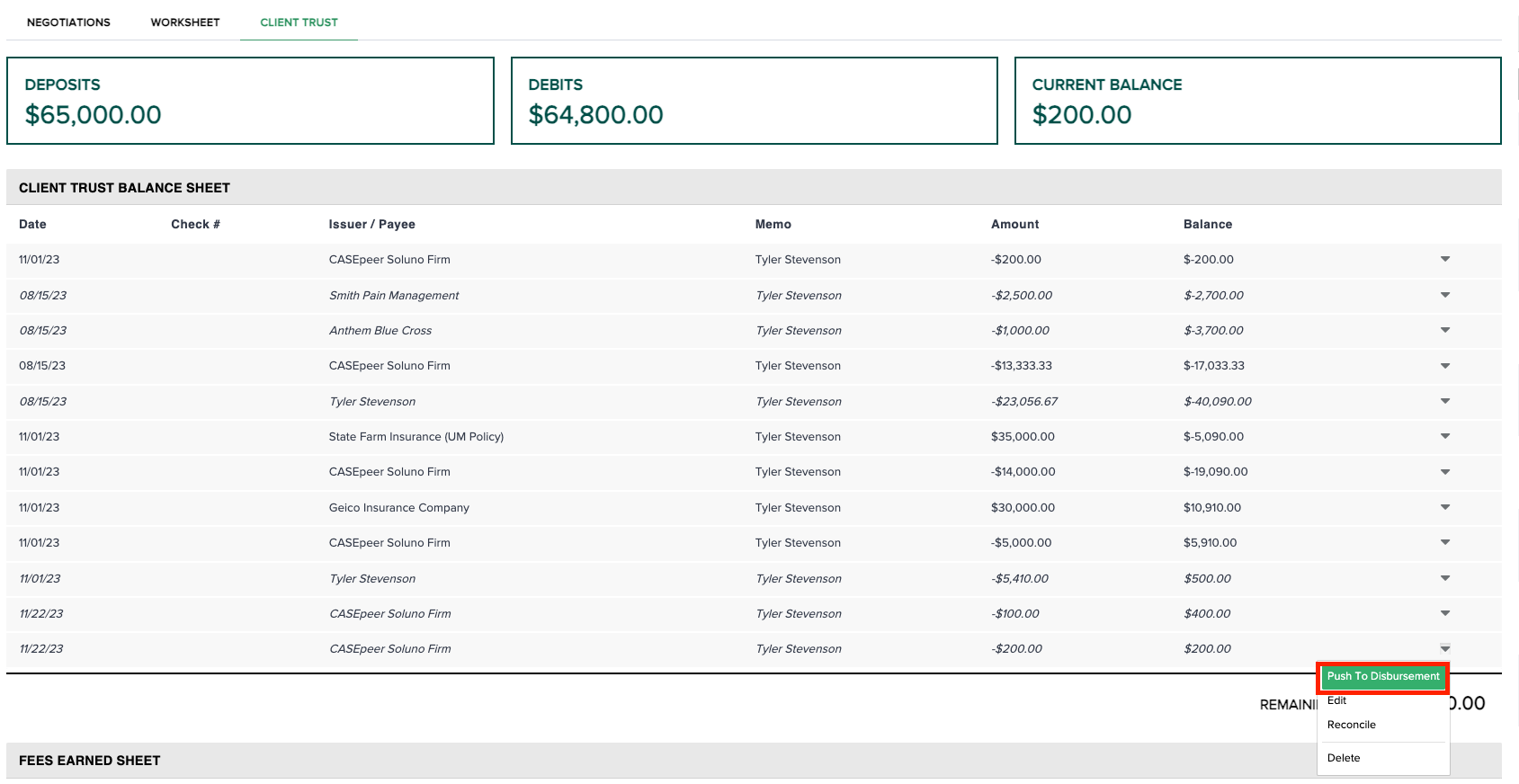Image resolution: width=1519 pixels, height=784 pixels.
Task: Click Smith Pain Management payee
Action: 394,295
